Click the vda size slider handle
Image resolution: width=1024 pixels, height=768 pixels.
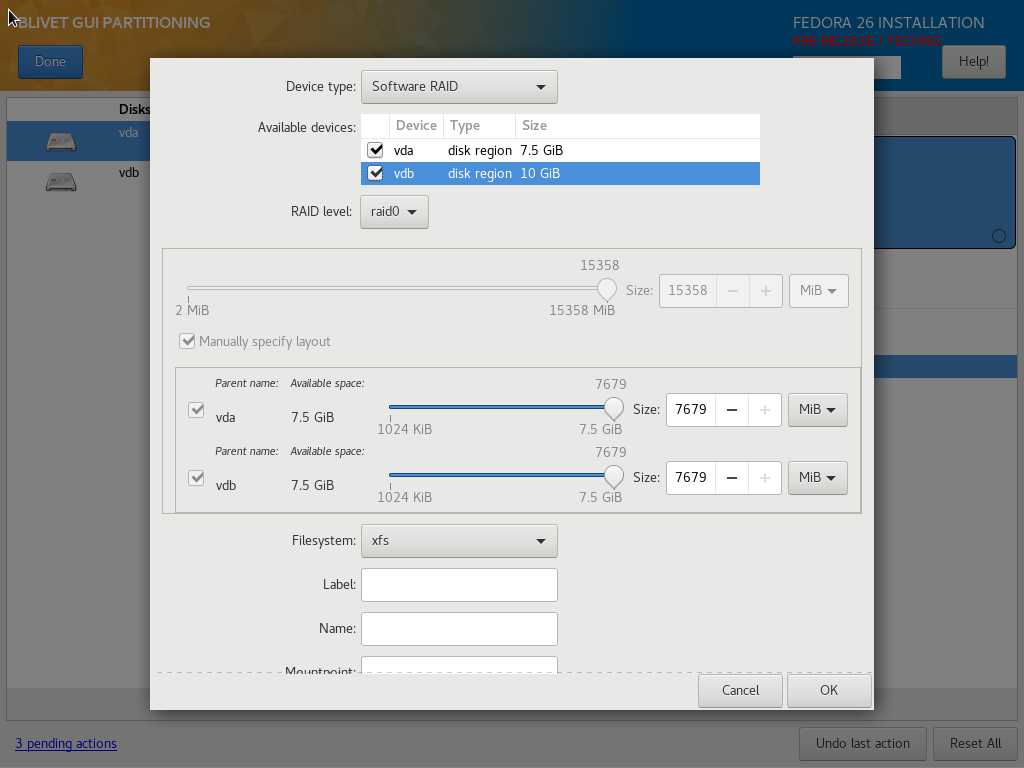pos(613,408)
